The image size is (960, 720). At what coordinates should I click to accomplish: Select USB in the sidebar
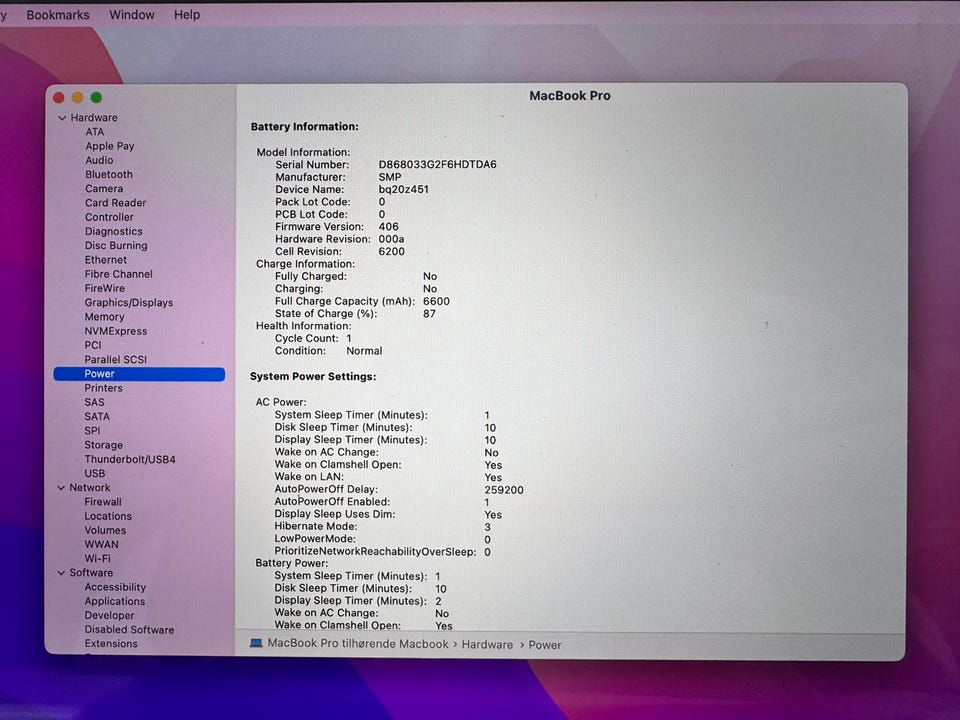click(95, 474)
